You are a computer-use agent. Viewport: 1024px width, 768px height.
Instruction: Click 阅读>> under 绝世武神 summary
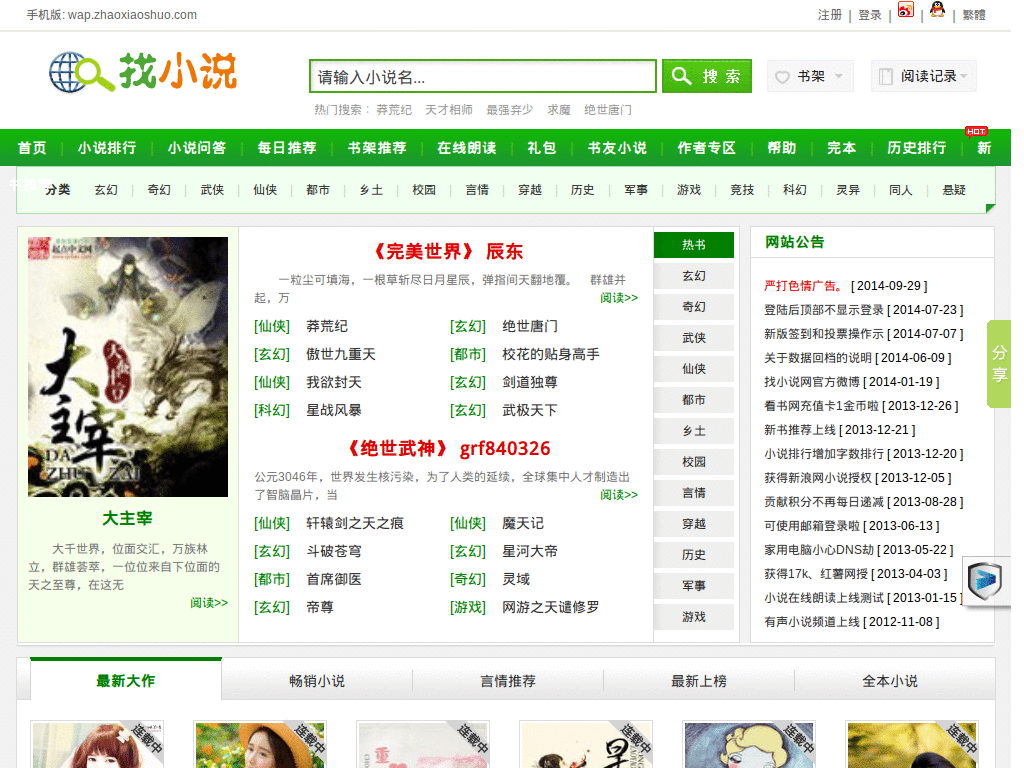tap(619, 495)
